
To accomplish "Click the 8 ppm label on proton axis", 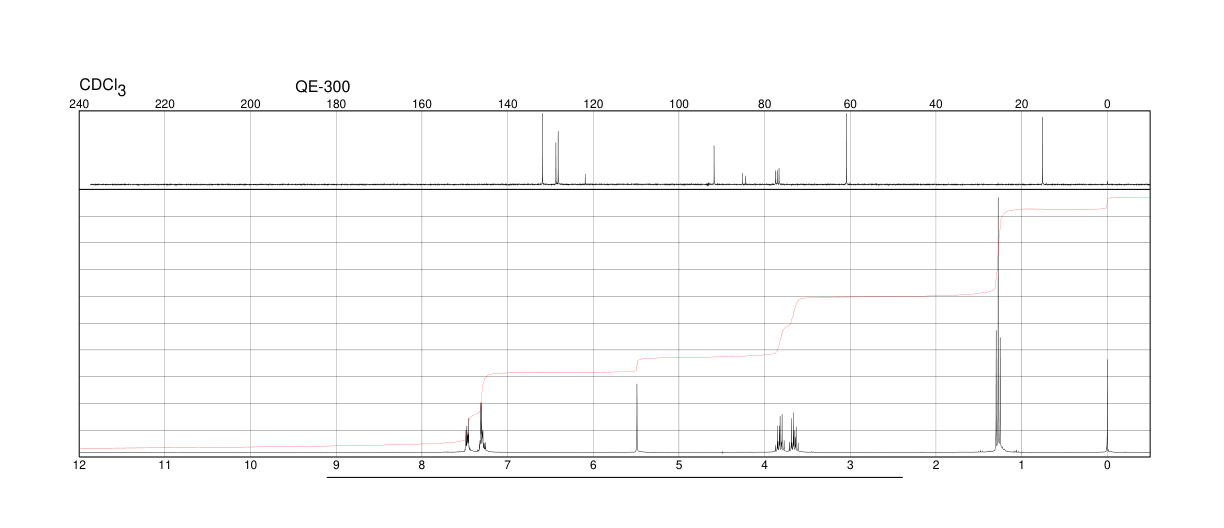I will coord(422,466).
